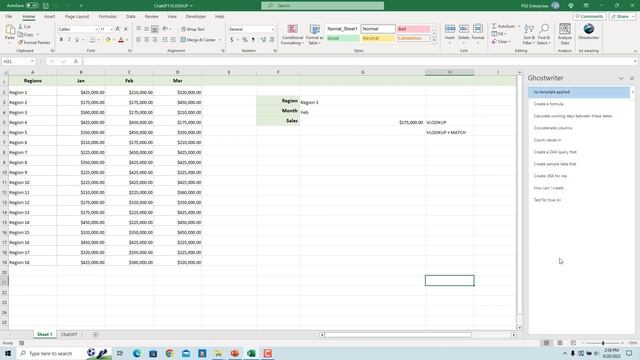Open the Number Format dropdown

[273, 29]
